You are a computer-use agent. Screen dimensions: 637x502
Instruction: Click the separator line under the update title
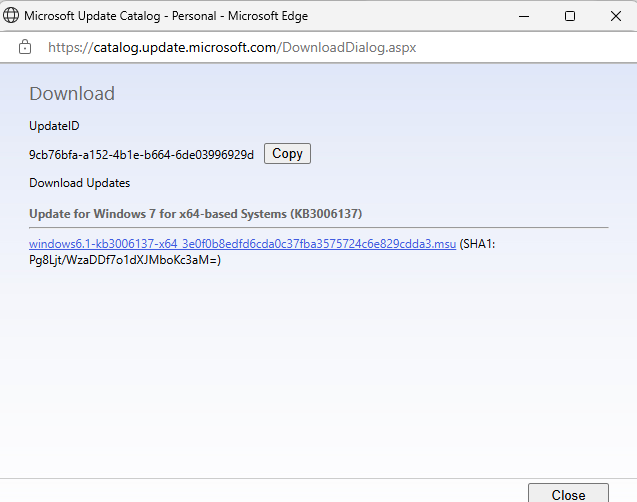coord(318,227)
